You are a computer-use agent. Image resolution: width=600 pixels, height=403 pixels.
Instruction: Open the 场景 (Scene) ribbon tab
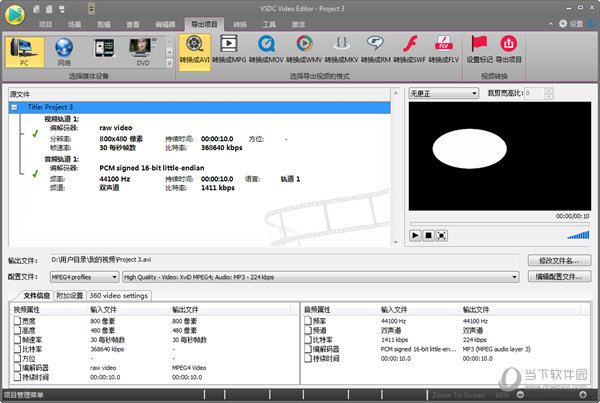74,24
